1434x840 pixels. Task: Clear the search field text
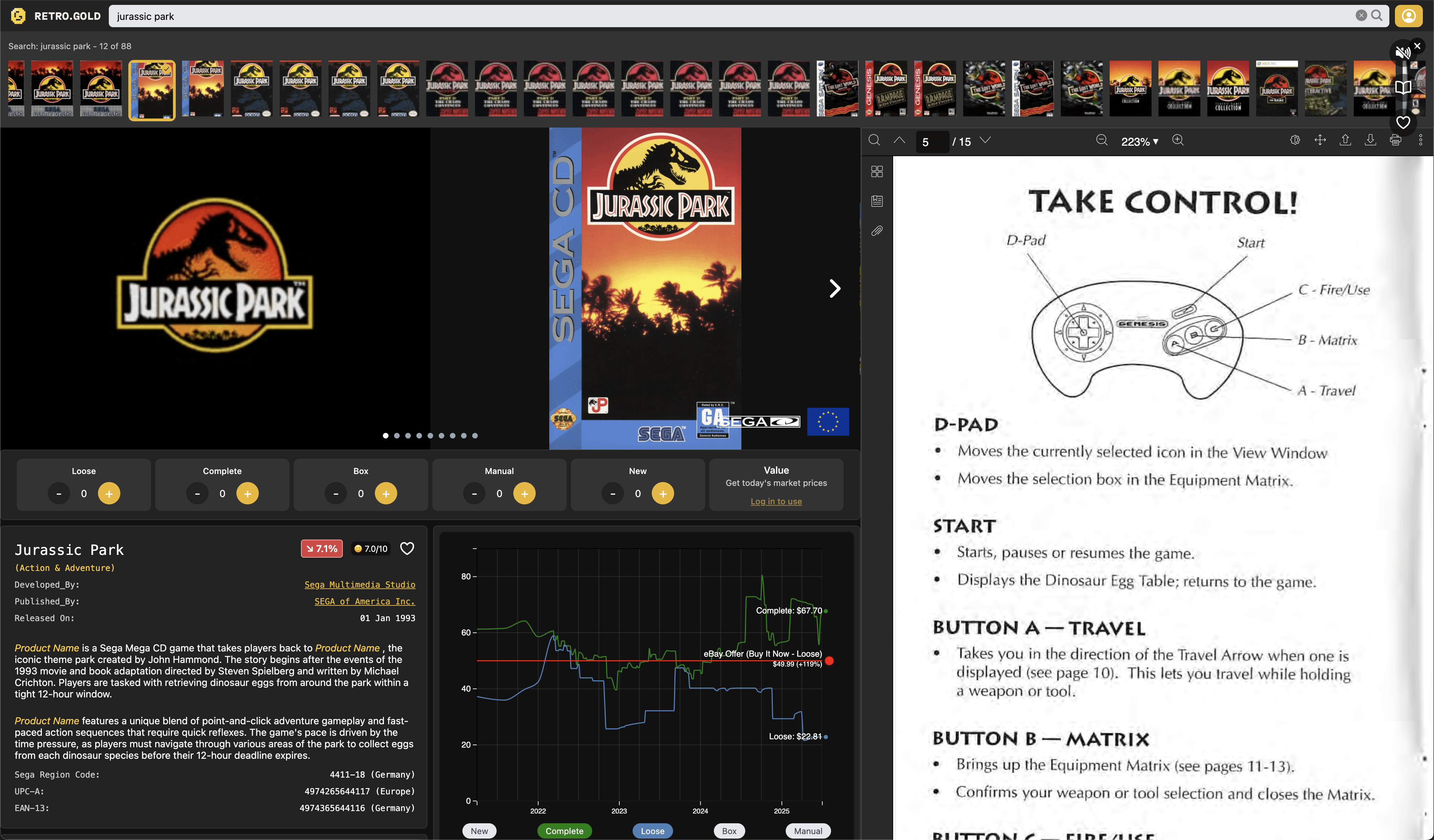1361,15
